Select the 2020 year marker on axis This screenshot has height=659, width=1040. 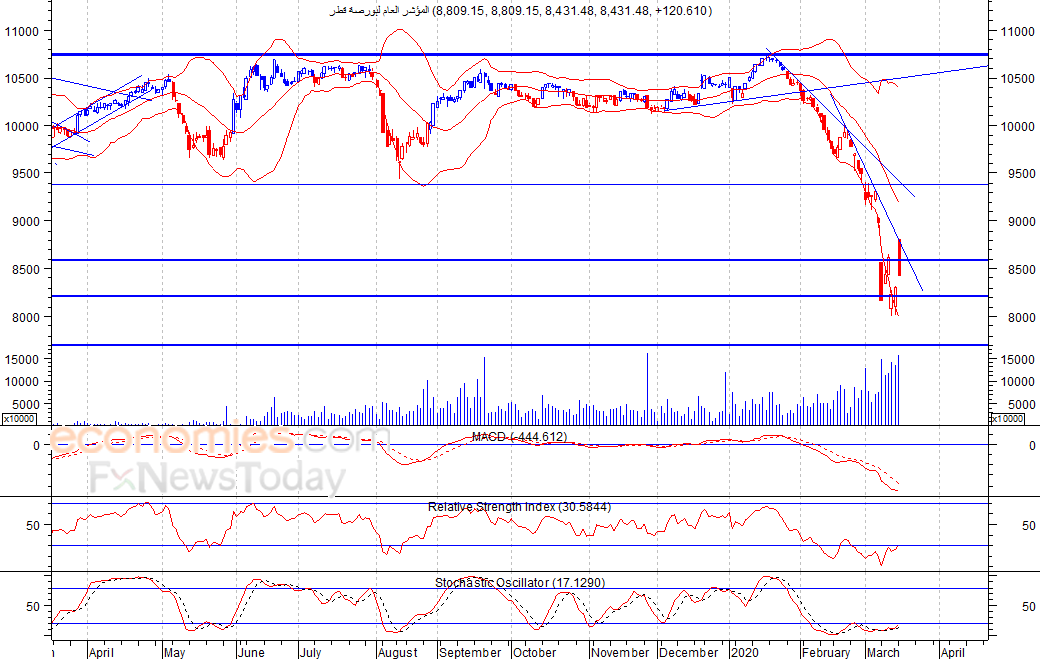pos(744,652)
